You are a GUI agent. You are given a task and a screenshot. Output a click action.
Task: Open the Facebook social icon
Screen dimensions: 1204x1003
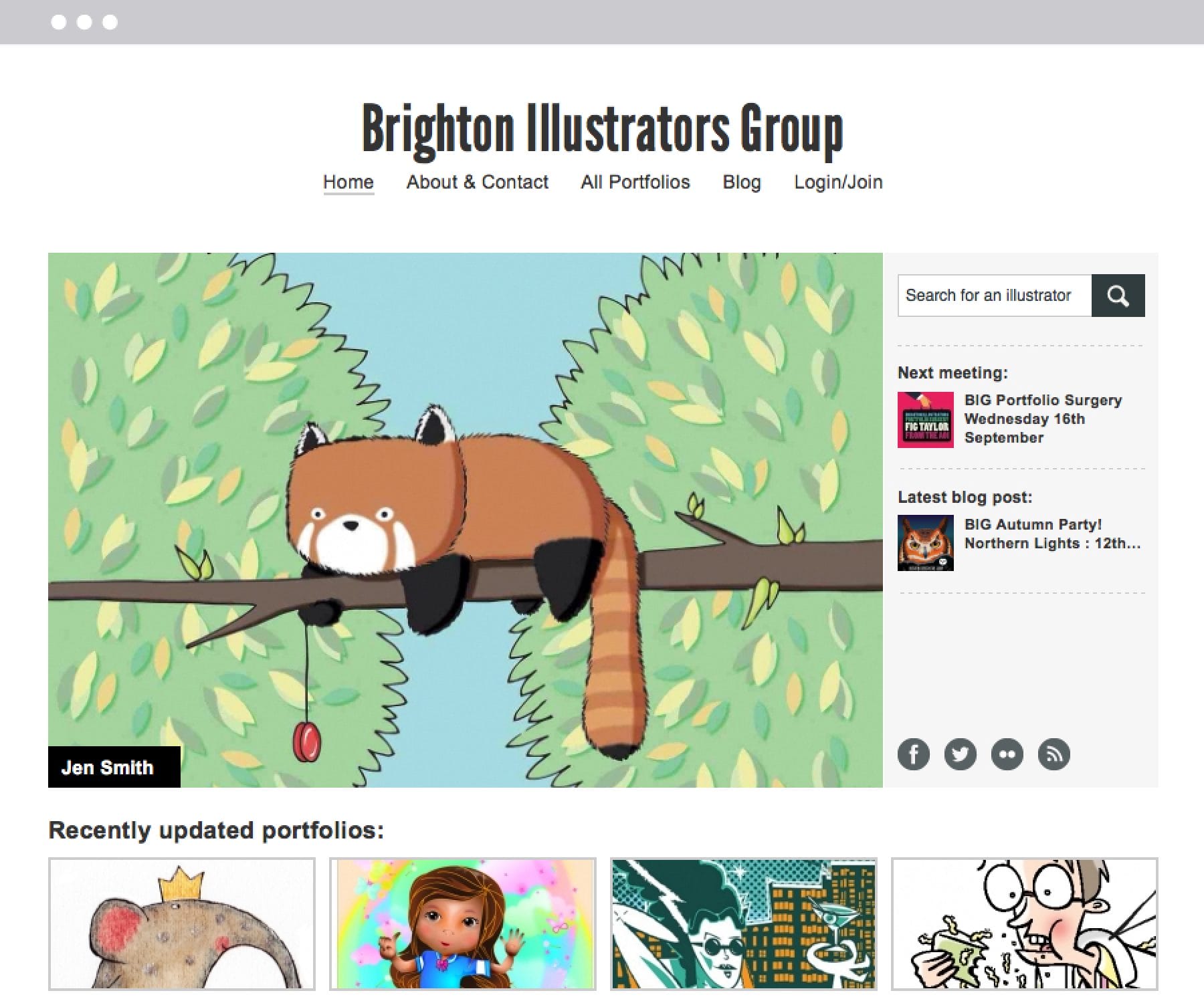[x=913, y=754]
